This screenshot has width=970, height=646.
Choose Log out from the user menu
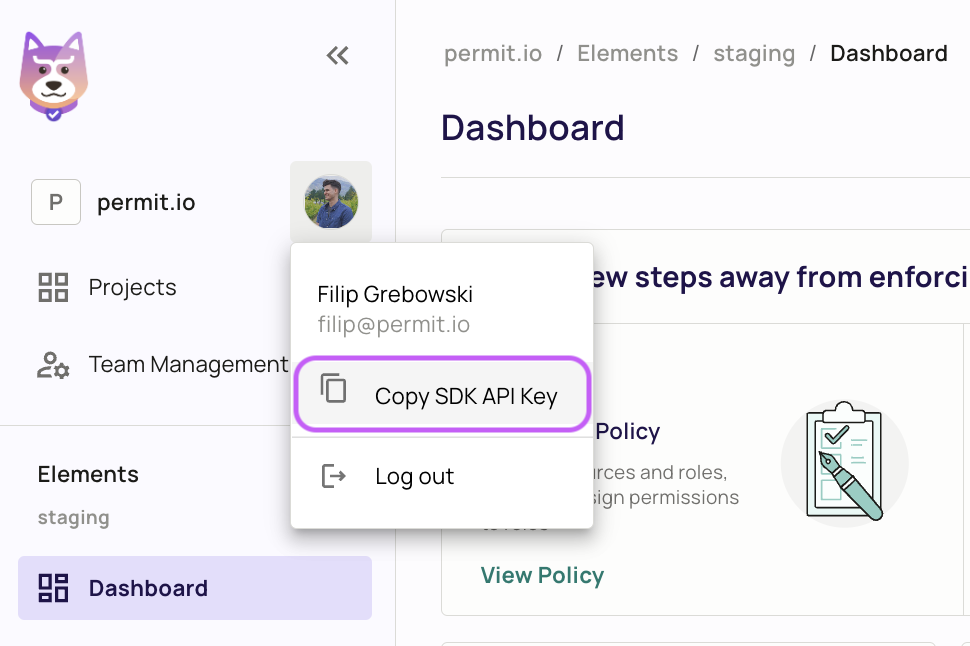(414, 476)
